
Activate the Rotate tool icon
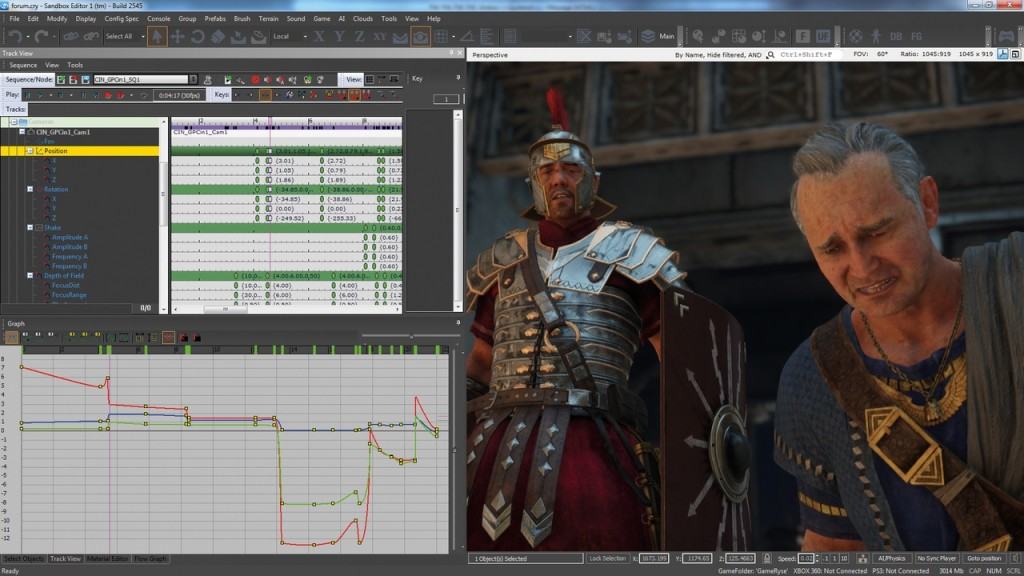[x=198, y=37]
